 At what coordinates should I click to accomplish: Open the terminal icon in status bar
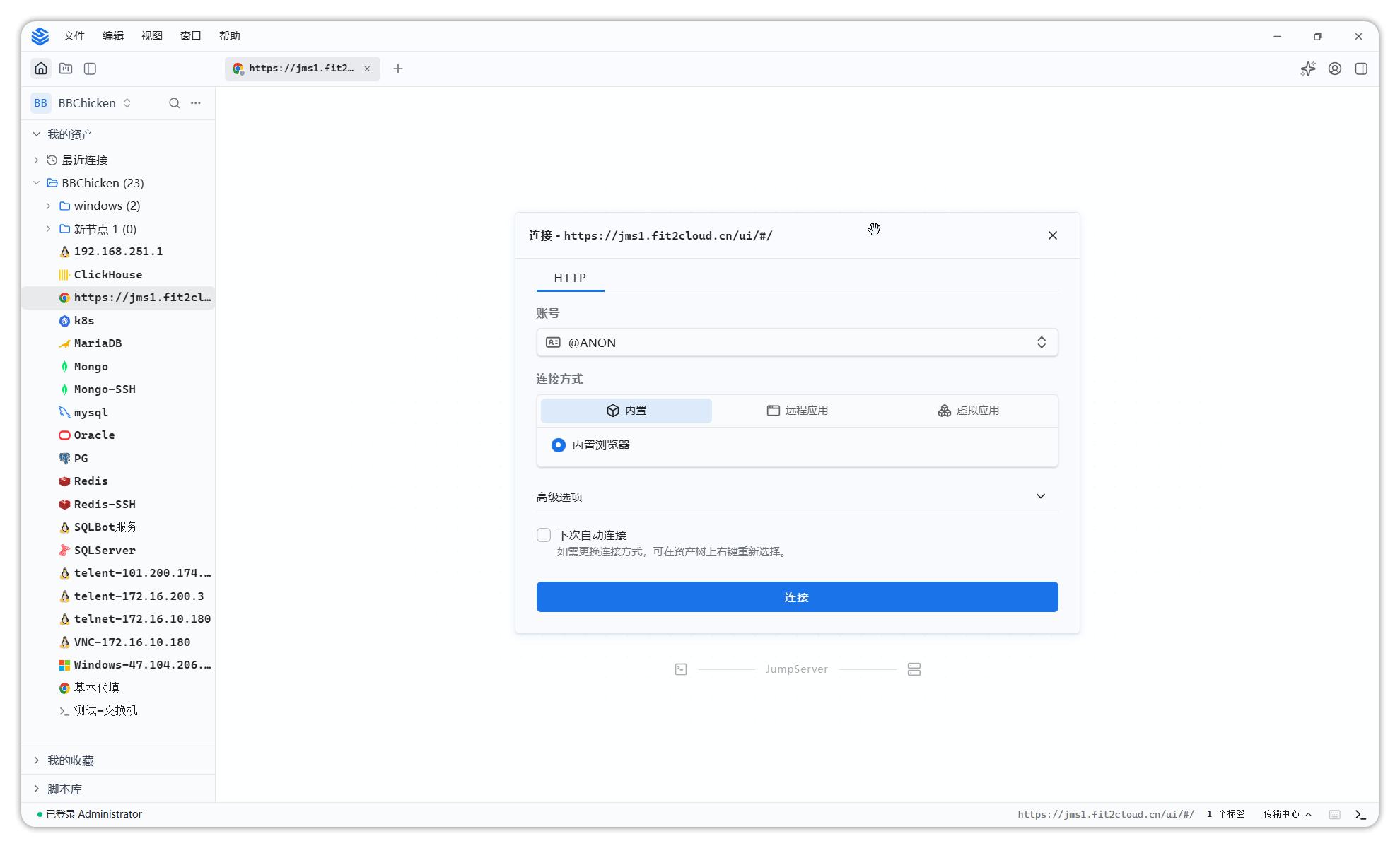click(1360, 814)
